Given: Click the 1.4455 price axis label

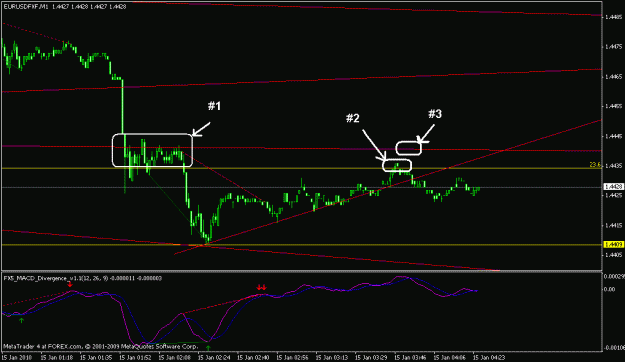Looking at the screenshot, I should pyautogui.click(x=613, y=106).
